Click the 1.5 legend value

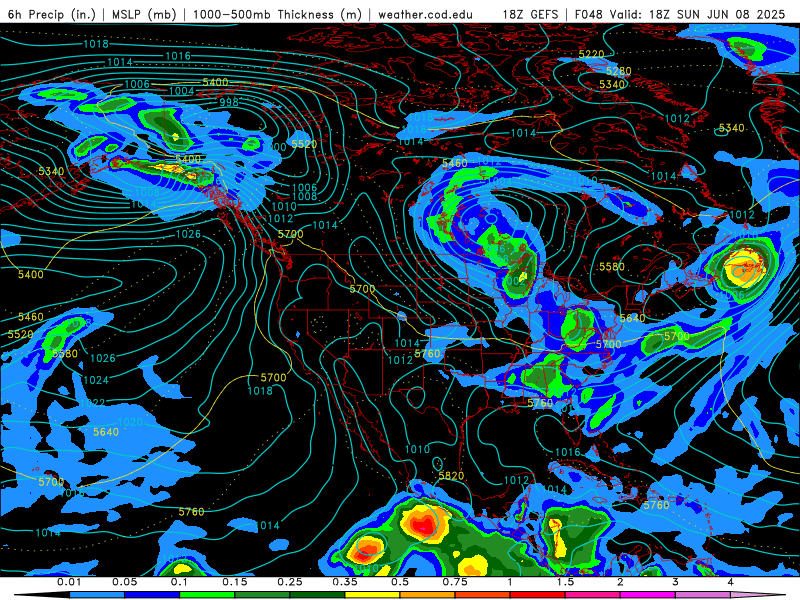click(565, 582)
